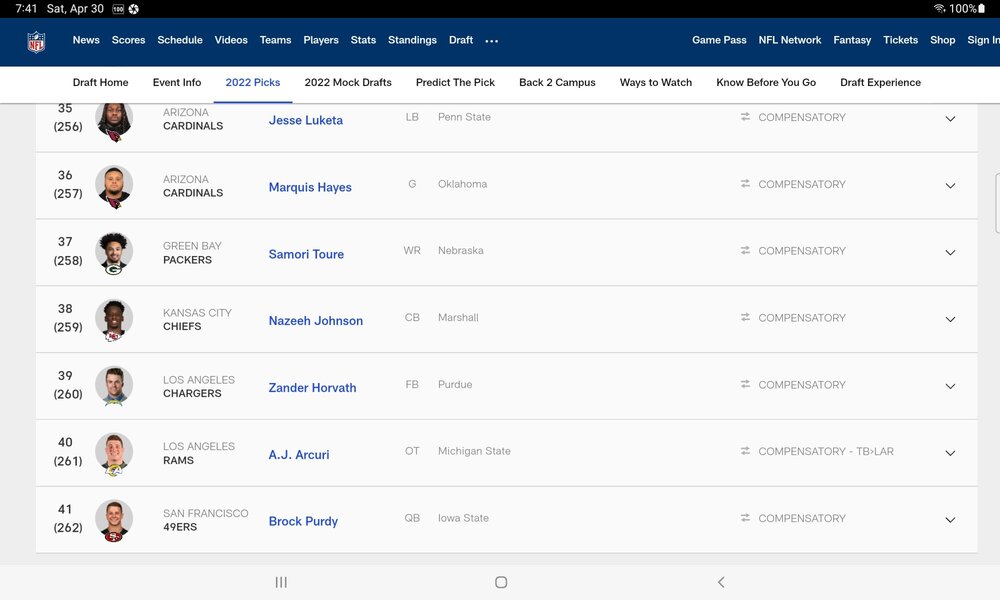
Task: Expand the Brock Purdy pick row
Action: tap(950, 520)
